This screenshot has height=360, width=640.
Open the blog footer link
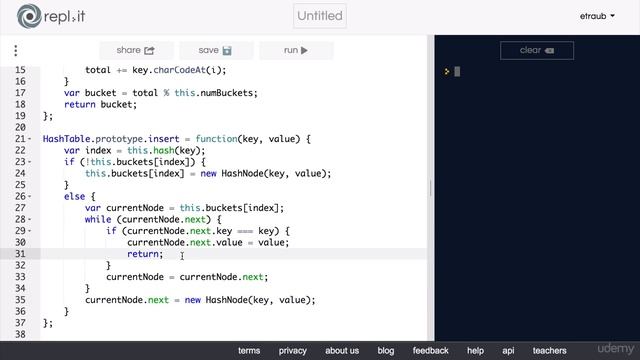click(x=386, y=351)
